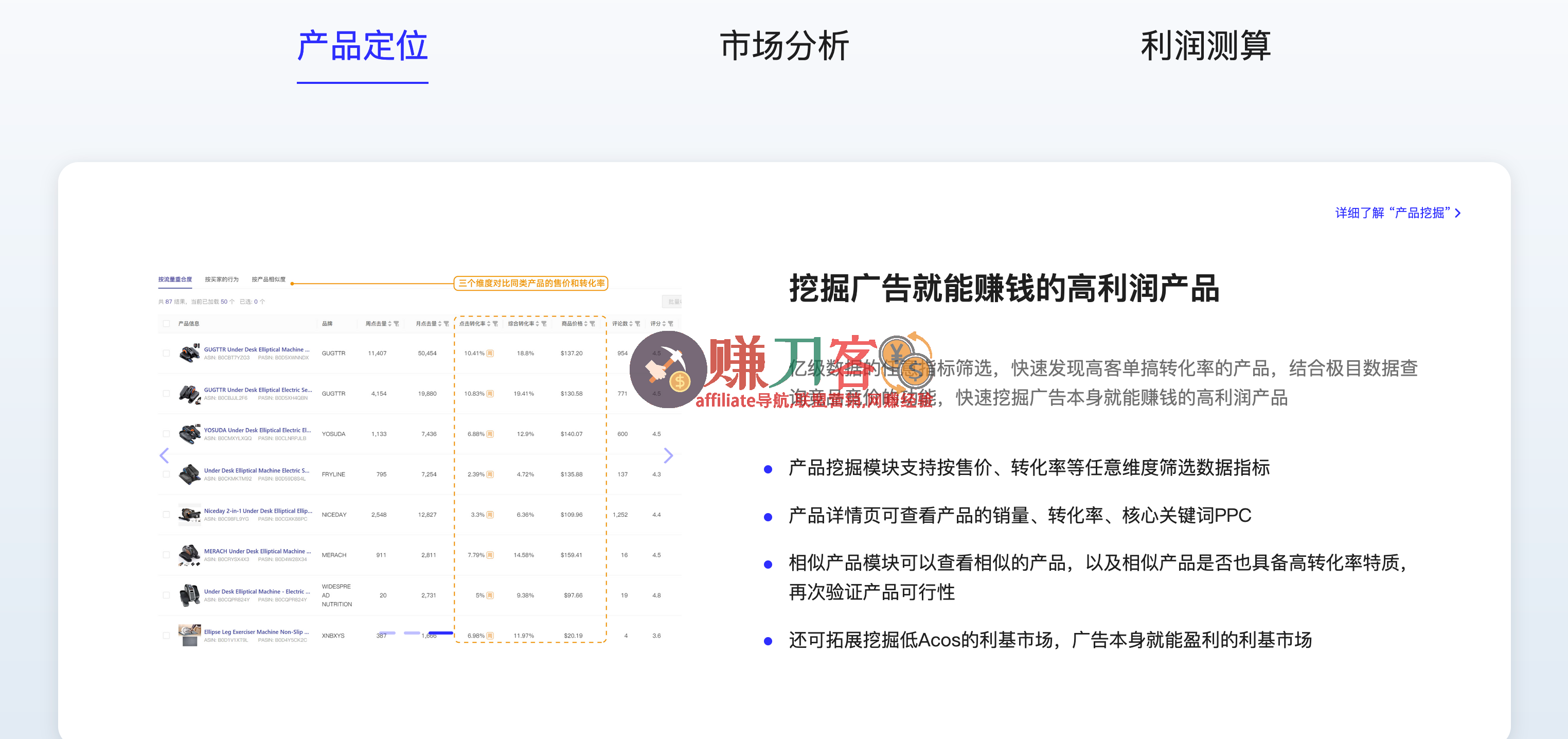The image size is (1568, 739).
Task: Click the left chevron to navigate back
Action: (164, 455)
